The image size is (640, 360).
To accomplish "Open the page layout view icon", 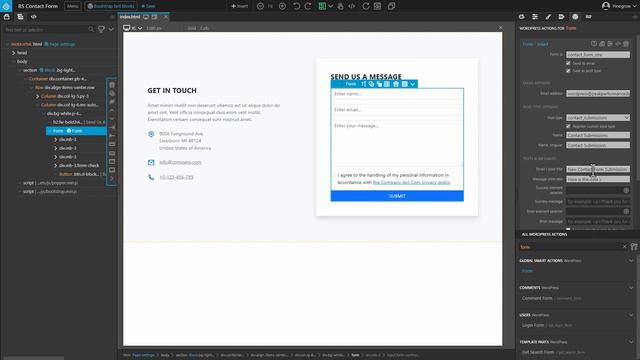I will click(378, 6).
